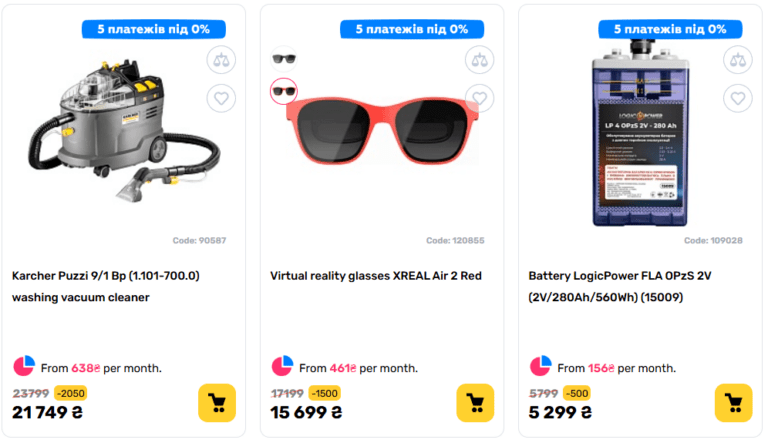Compare the LogicPower battery using scales icon

point(738,59)
